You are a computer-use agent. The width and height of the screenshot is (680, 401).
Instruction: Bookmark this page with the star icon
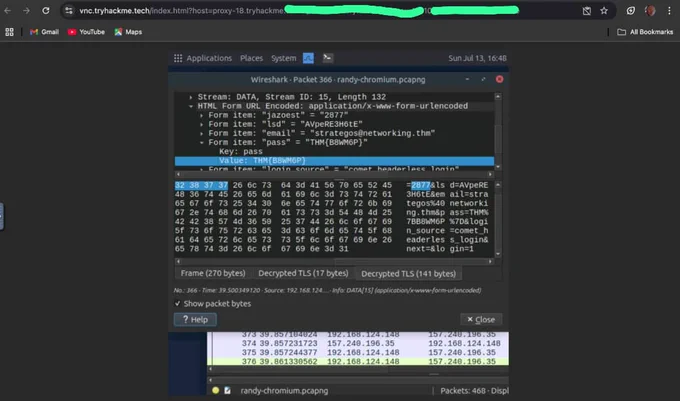click(604, 11)
